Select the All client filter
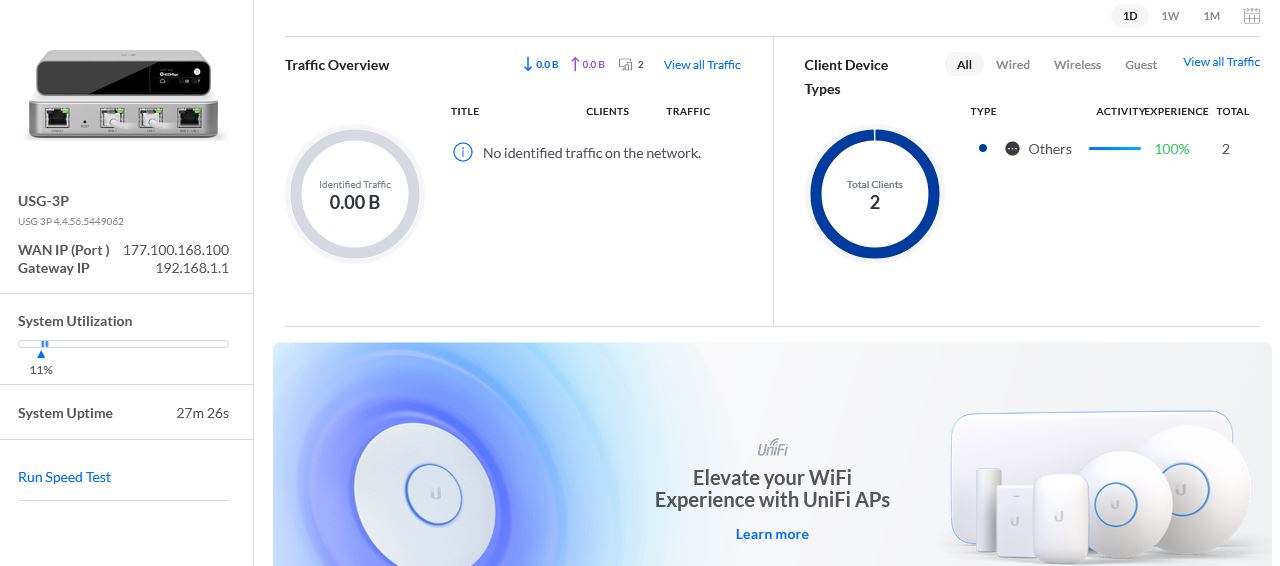 pyautogui.click(x=964, y=65)
